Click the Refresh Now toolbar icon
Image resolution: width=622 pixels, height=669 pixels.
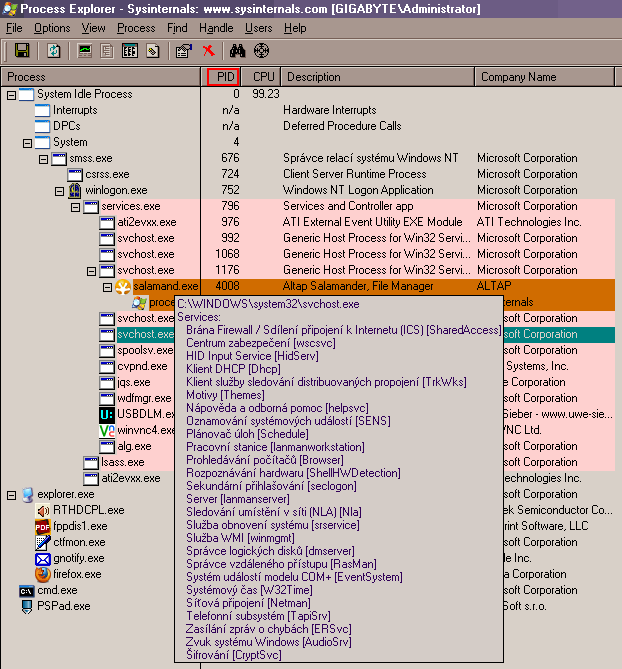click(x=53, y=50)
